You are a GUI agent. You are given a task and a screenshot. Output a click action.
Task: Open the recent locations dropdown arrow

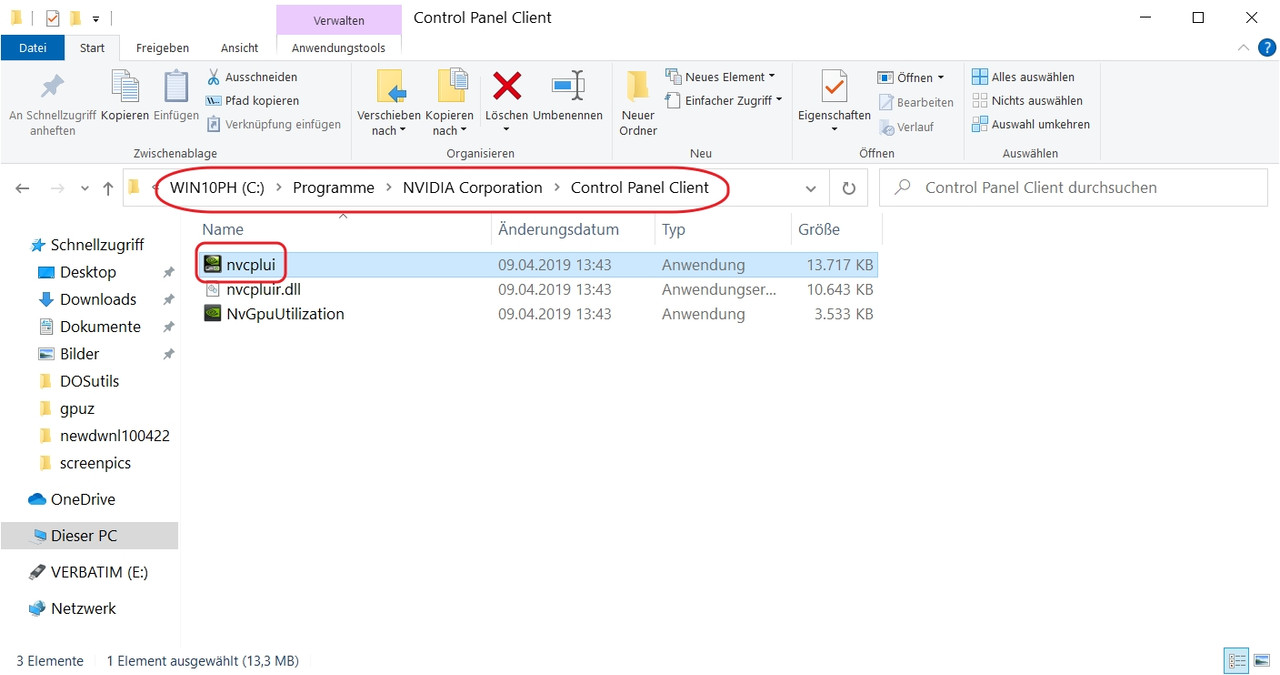click(84, 188)
